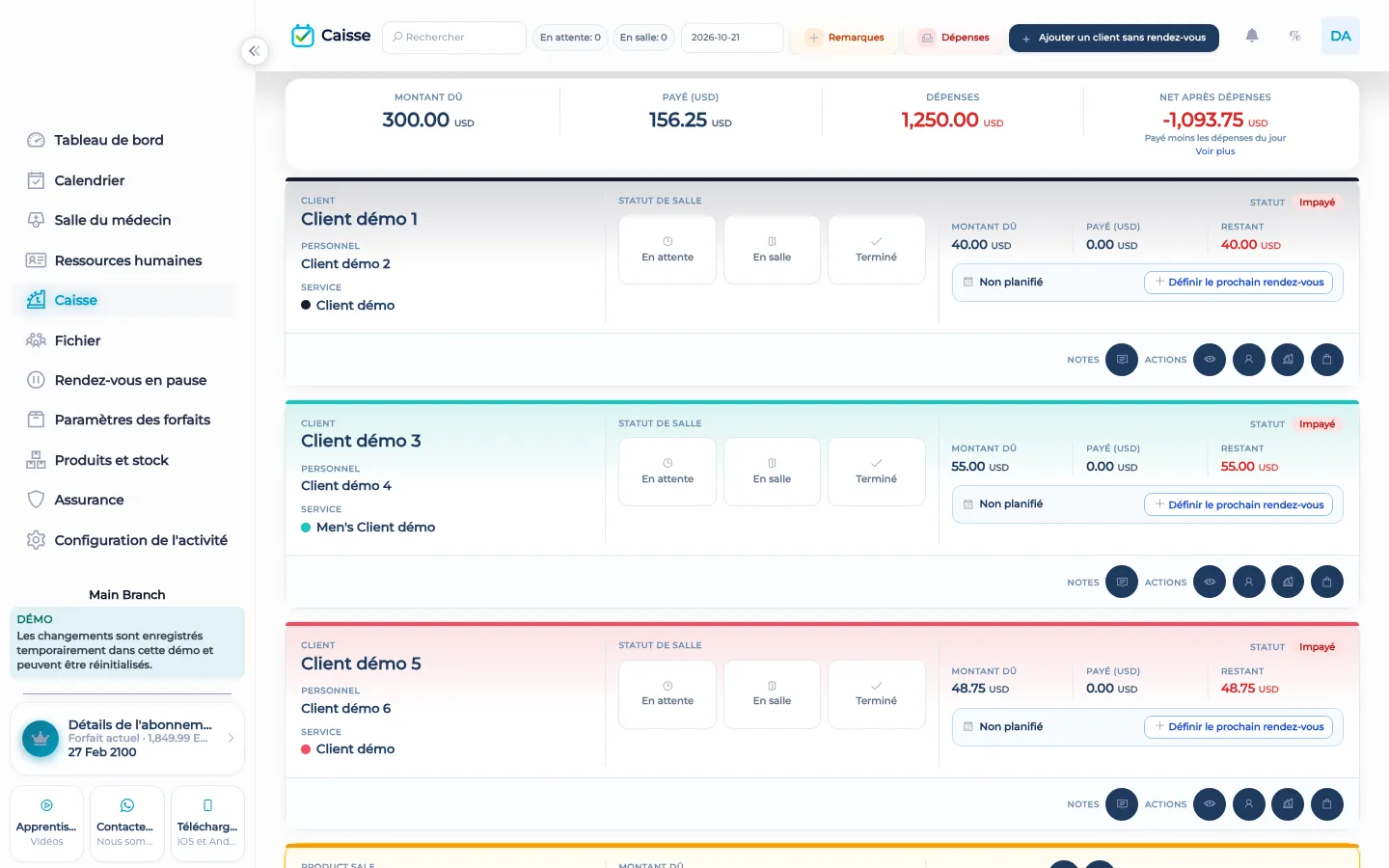Mark Client démo 5 as Terminé
1389x868 pixels.
876,693
